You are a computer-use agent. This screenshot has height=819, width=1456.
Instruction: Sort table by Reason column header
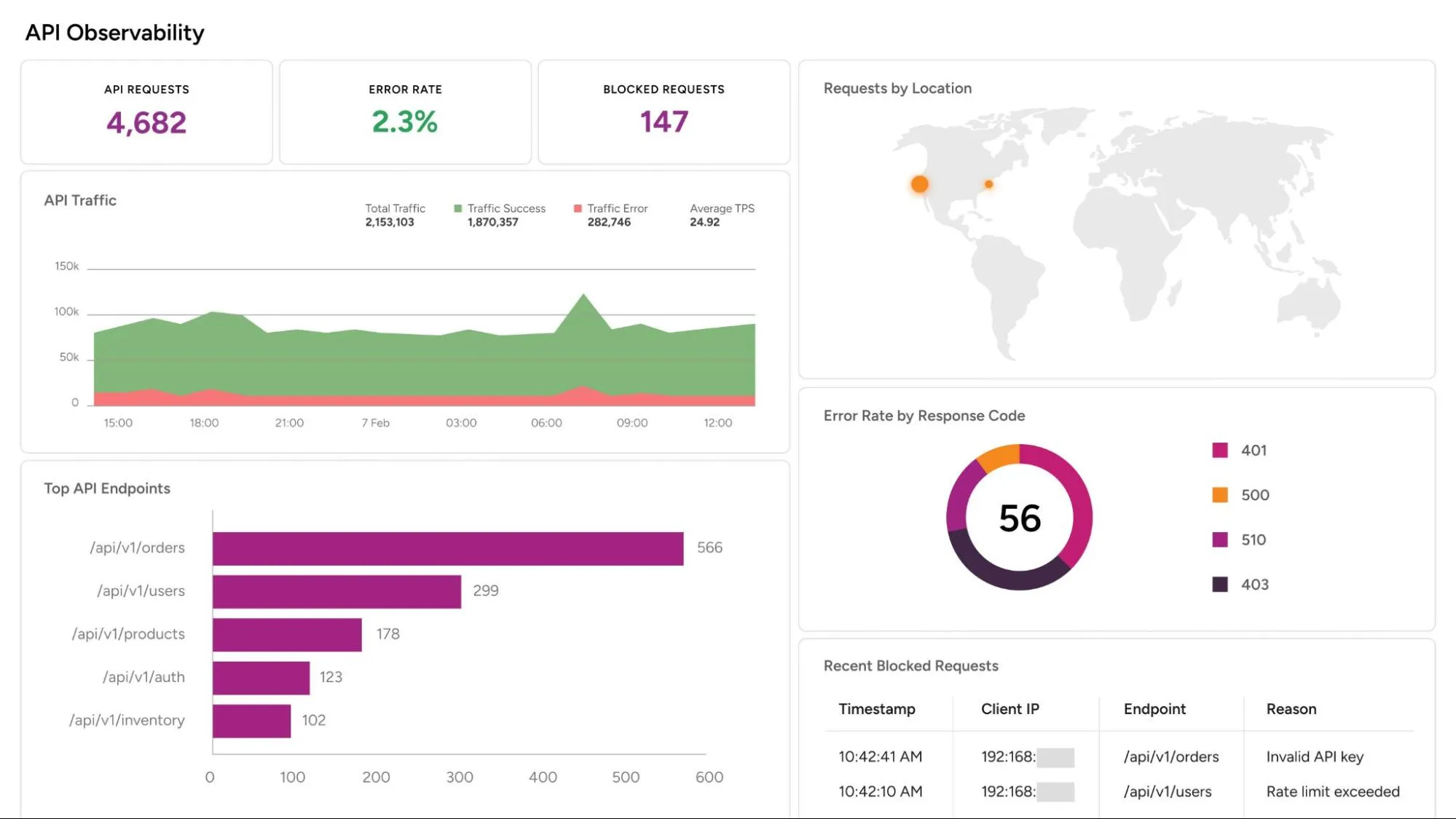tap(1291, 709)
